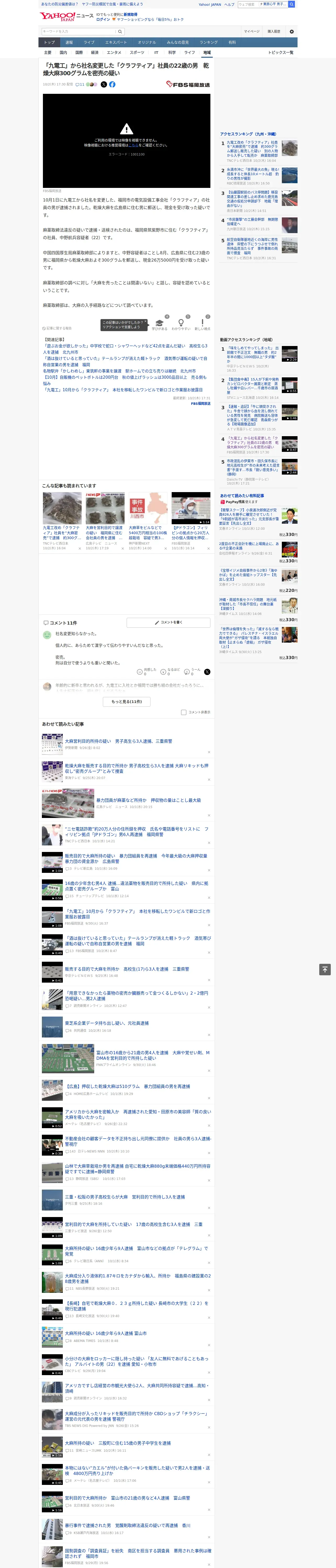Toggle the コメント非表示 checkbox
Screen dimensions: 336x1568
point(183,712)
